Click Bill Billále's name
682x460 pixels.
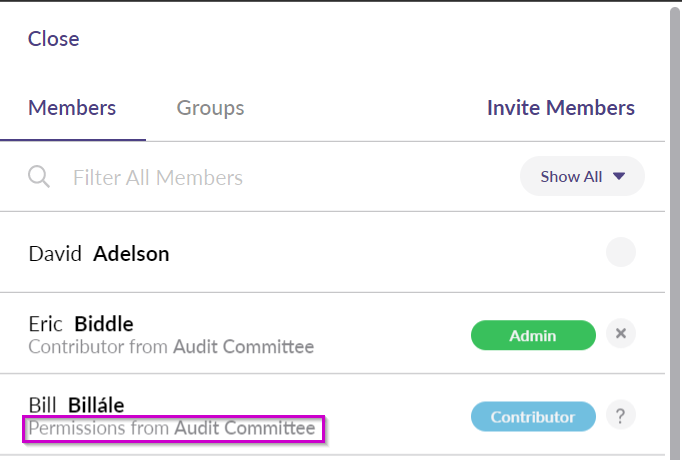point(77,405)
